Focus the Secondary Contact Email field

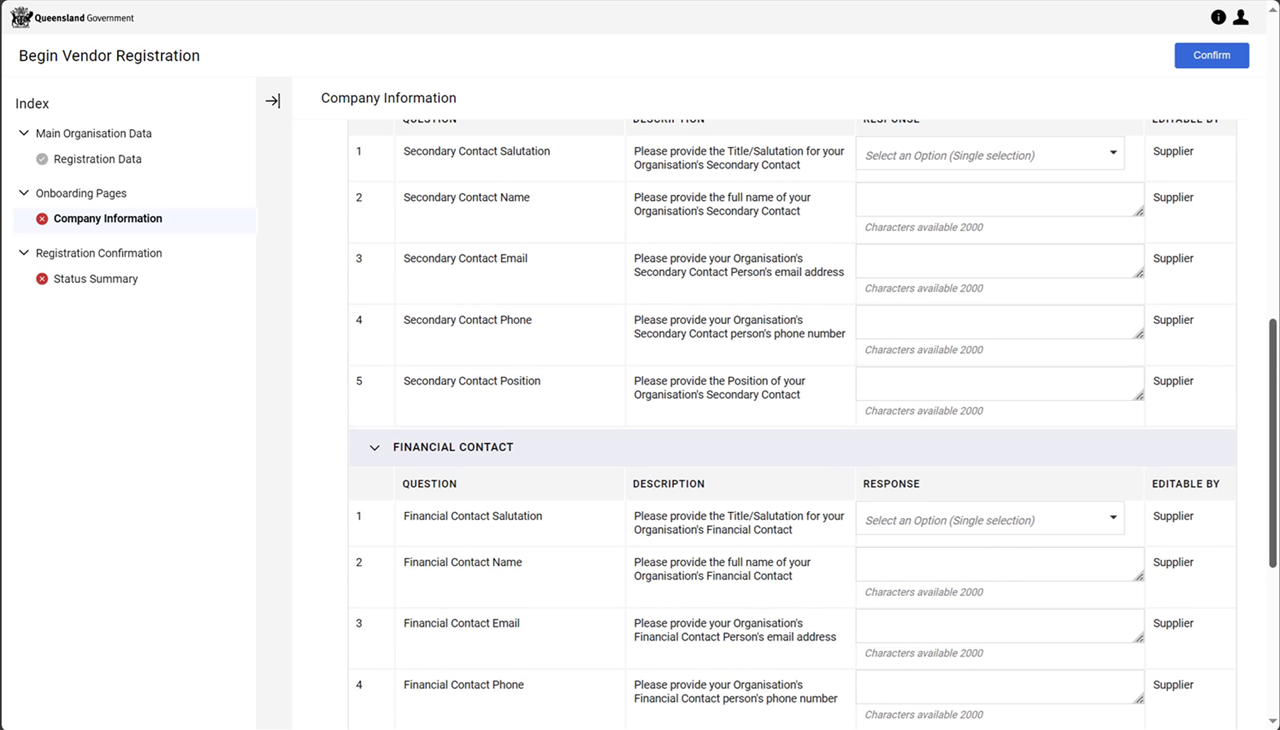click(999, 261)
